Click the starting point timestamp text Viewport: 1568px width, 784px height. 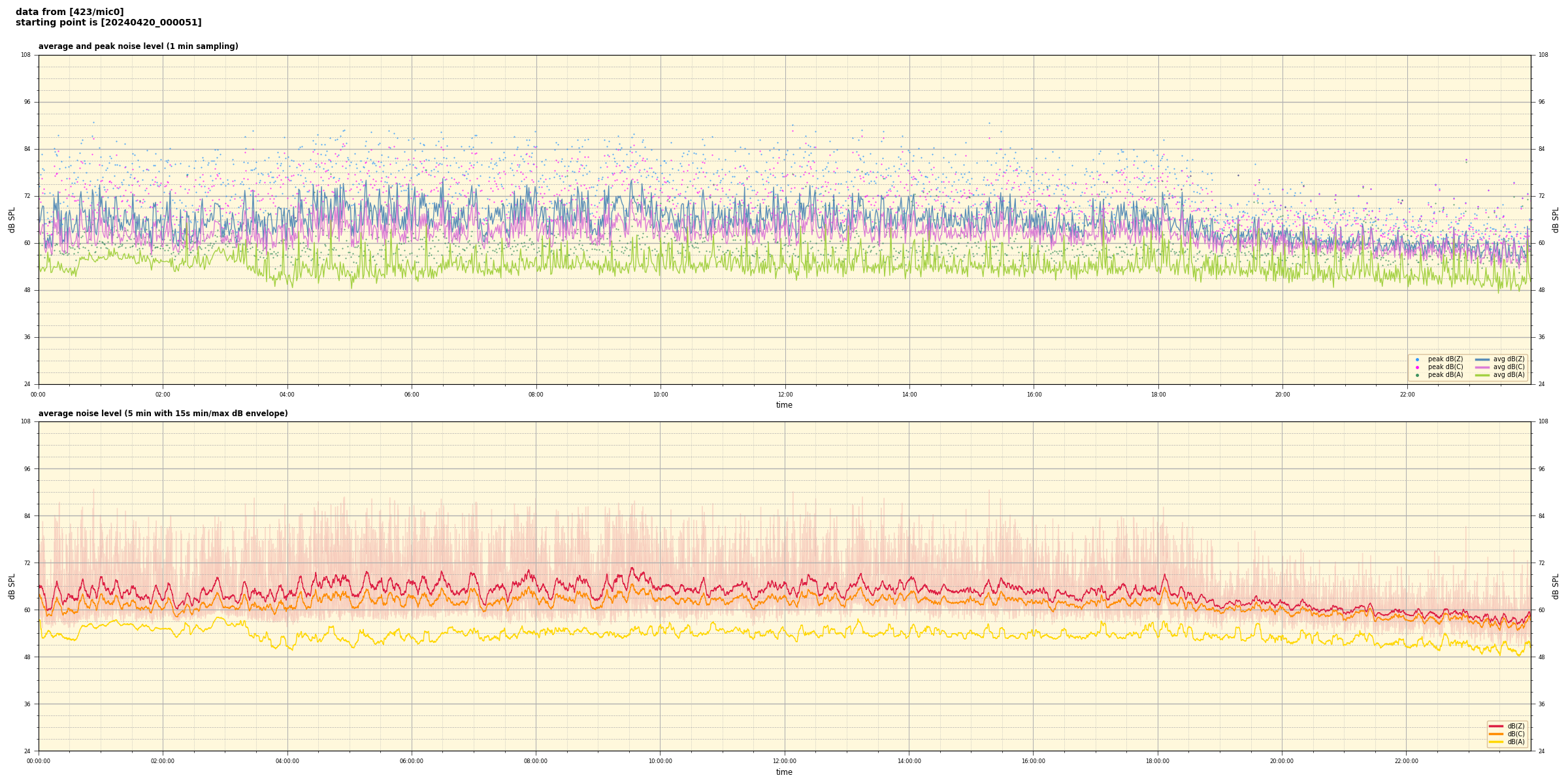pyautogui.click(x=108, y=23)
